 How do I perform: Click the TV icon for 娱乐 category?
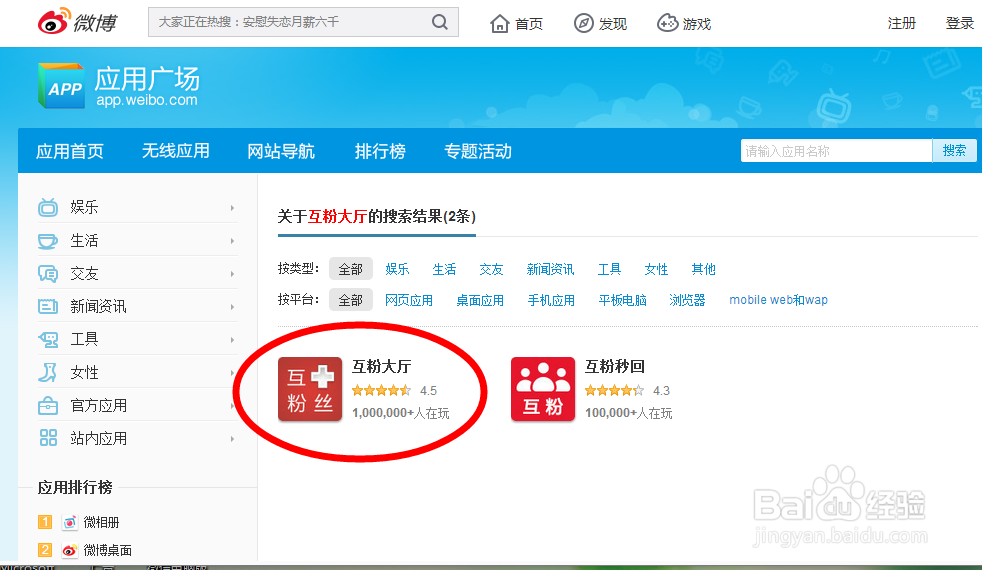pos(48,207)
